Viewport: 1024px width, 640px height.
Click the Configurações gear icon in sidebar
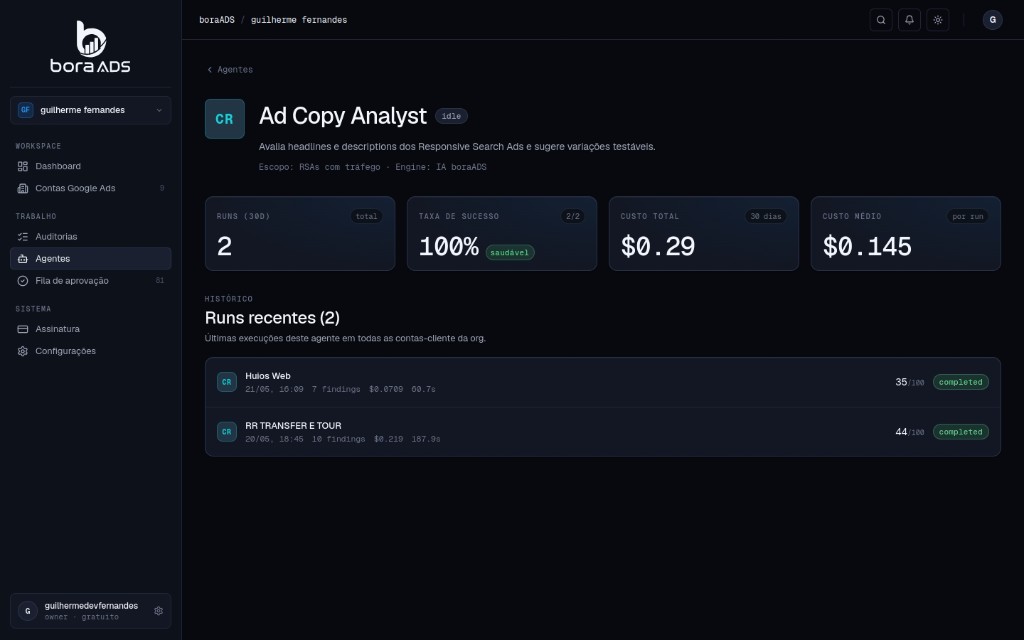[23, 351]
